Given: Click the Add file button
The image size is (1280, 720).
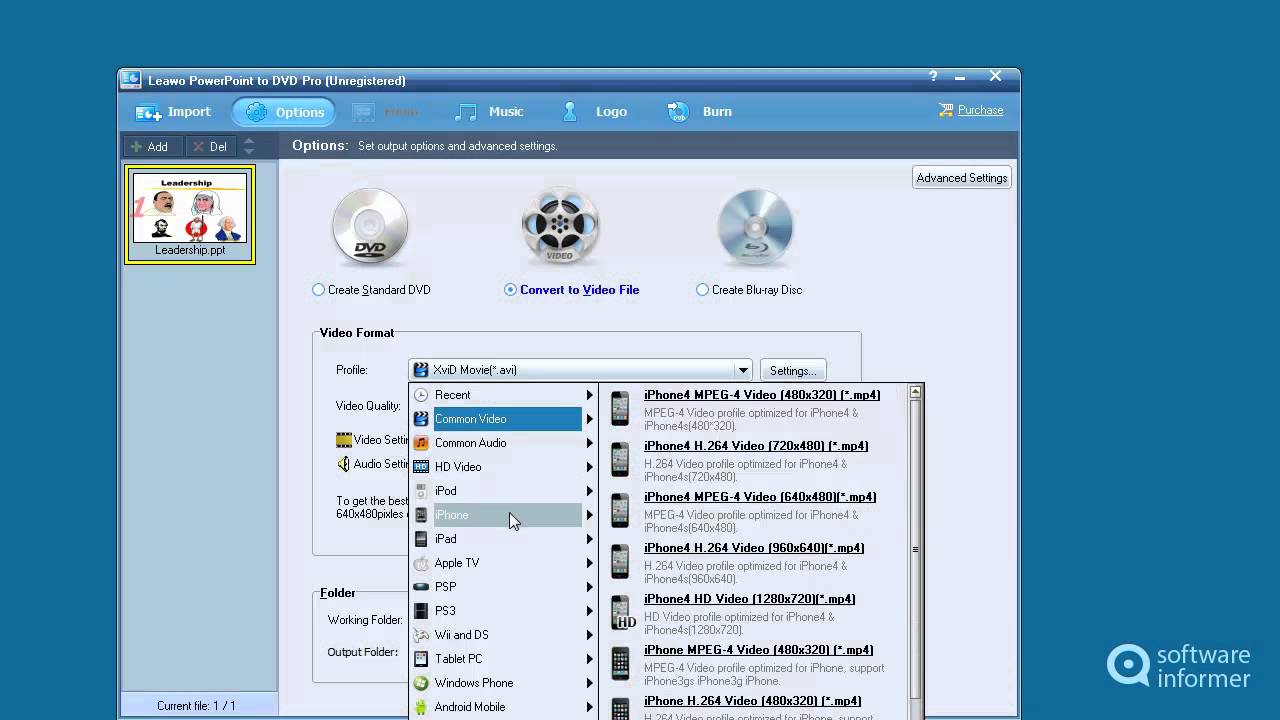Looking at the screenshot, I should 150,146.
